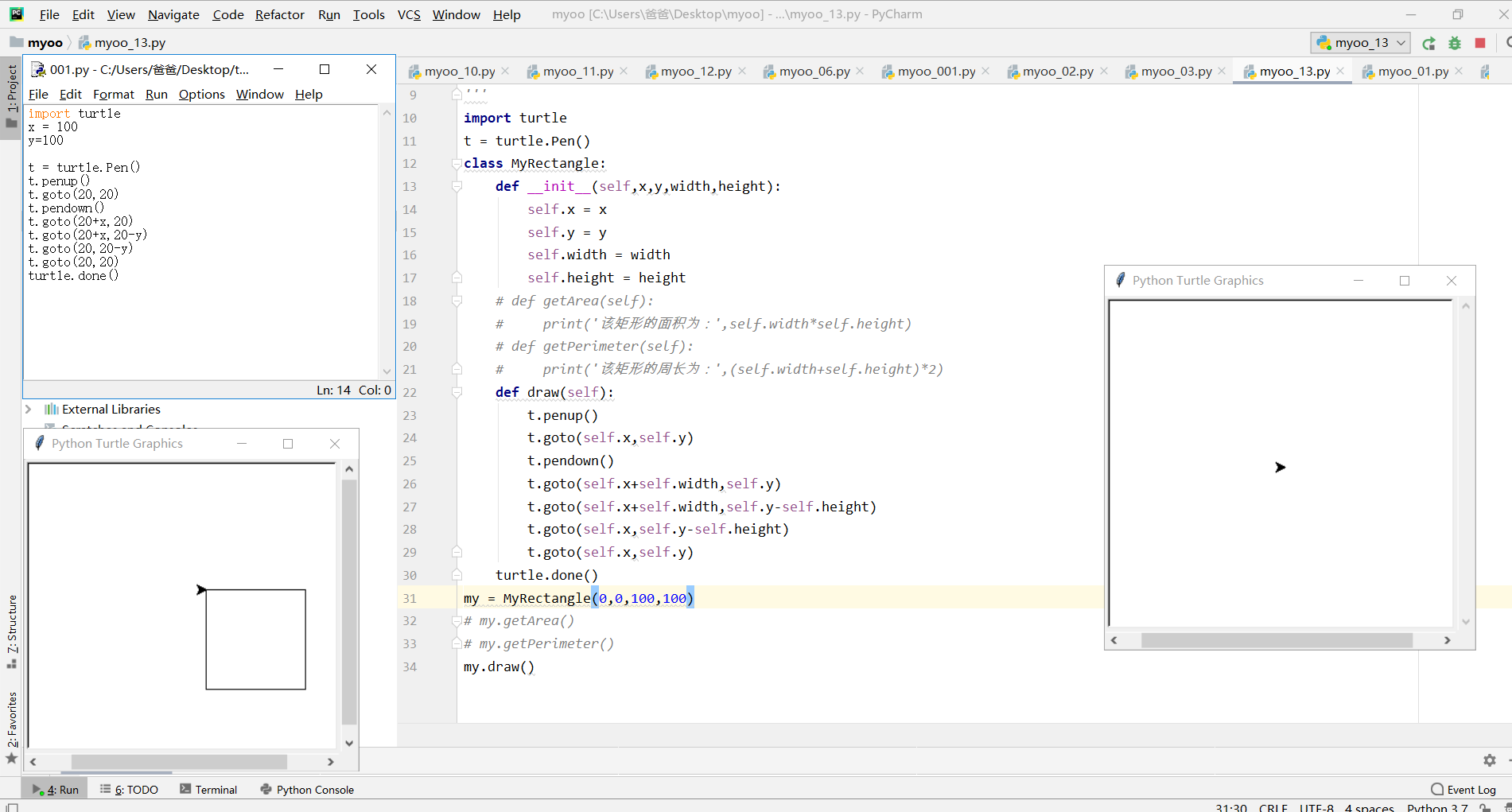Close the myoo_13.py tab

point(1340,71)
